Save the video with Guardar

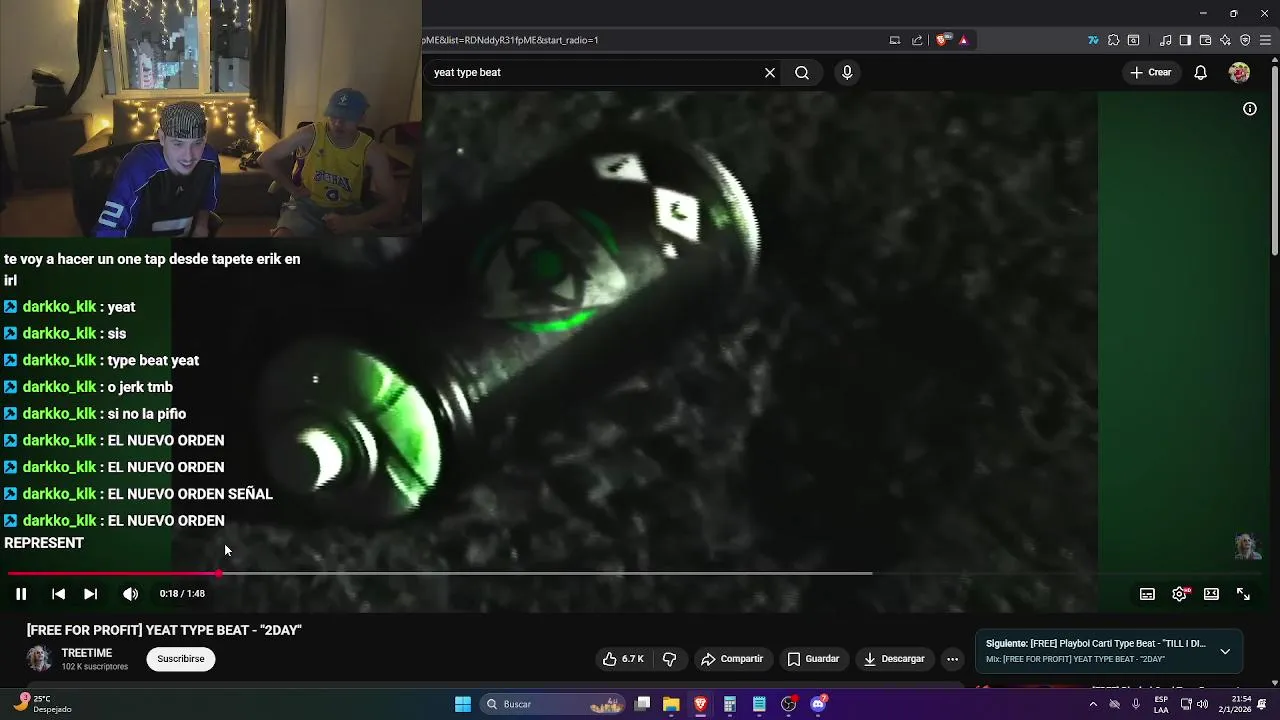tap(813, 659)
